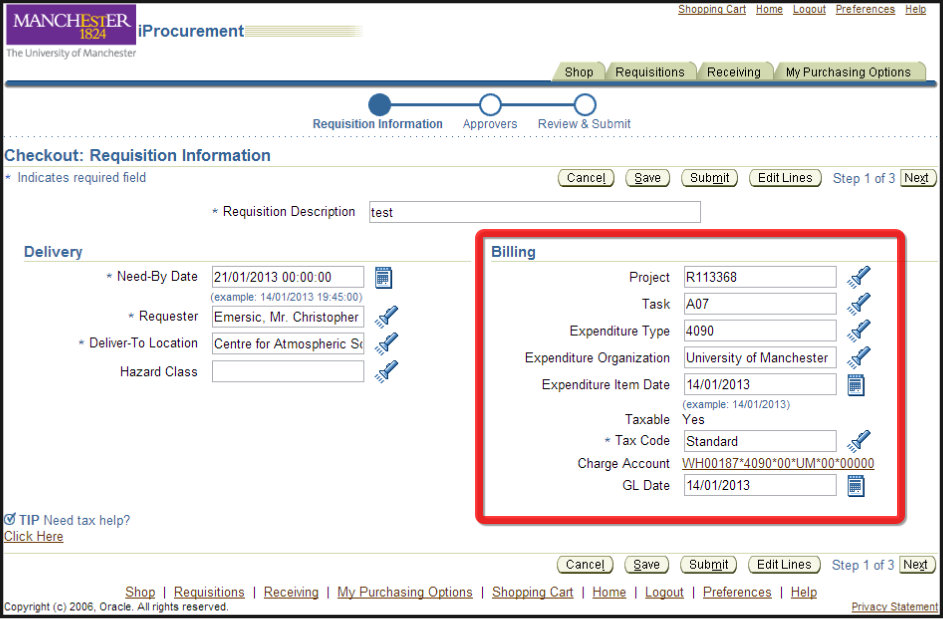
Task: Click the Expenditure Type field
Action: coord(760,331)
